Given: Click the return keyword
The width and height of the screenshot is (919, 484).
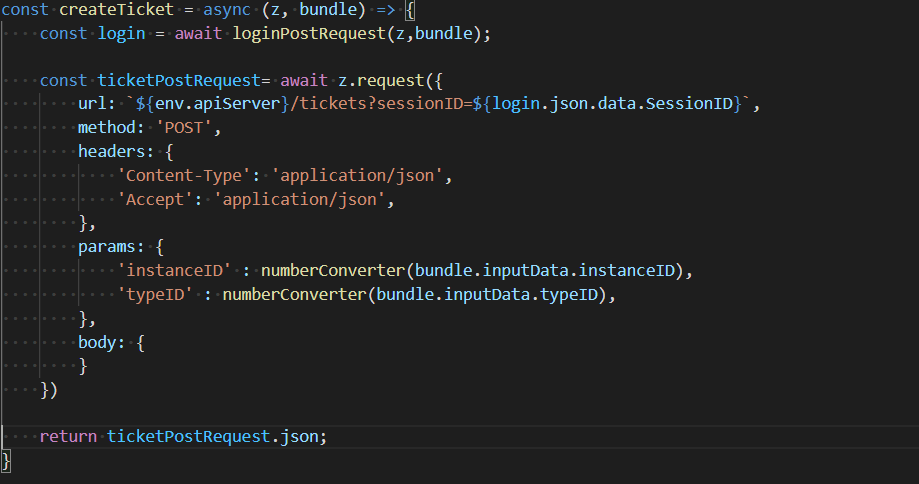Looking at the screenshot, I should [x=68, y=437].
